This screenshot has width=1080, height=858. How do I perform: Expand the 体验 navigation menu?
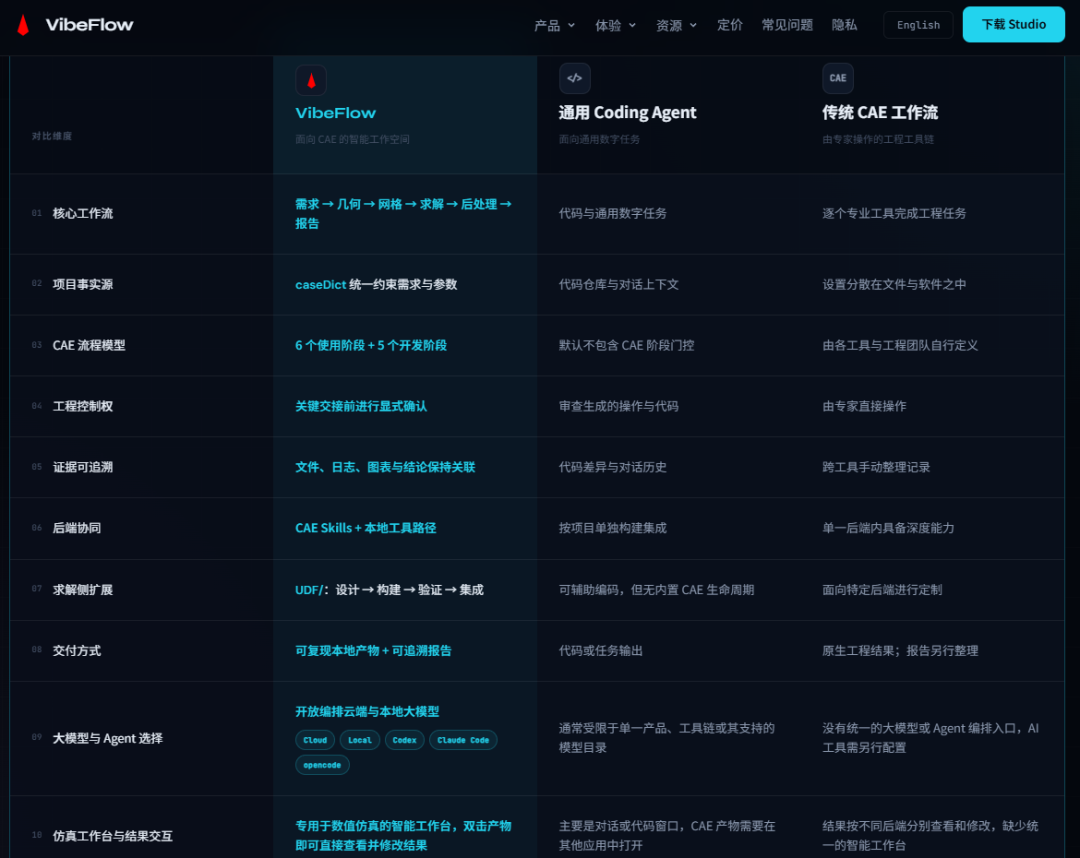coord(615,25)
